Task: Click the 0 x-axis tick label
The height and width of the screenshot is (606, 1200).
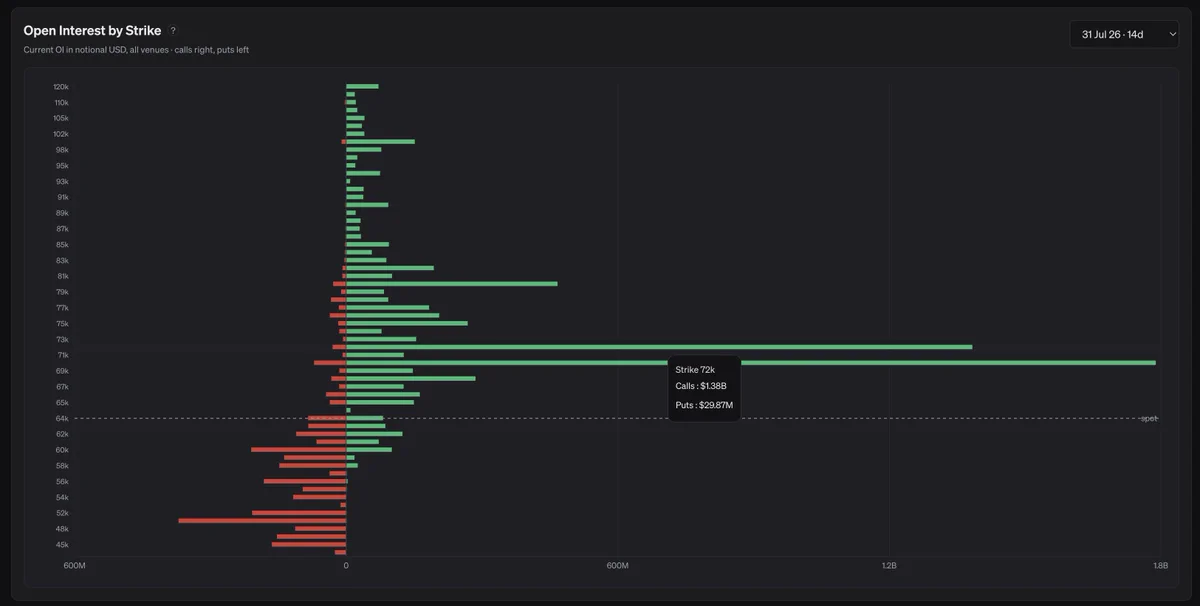Action: (346, 566)
